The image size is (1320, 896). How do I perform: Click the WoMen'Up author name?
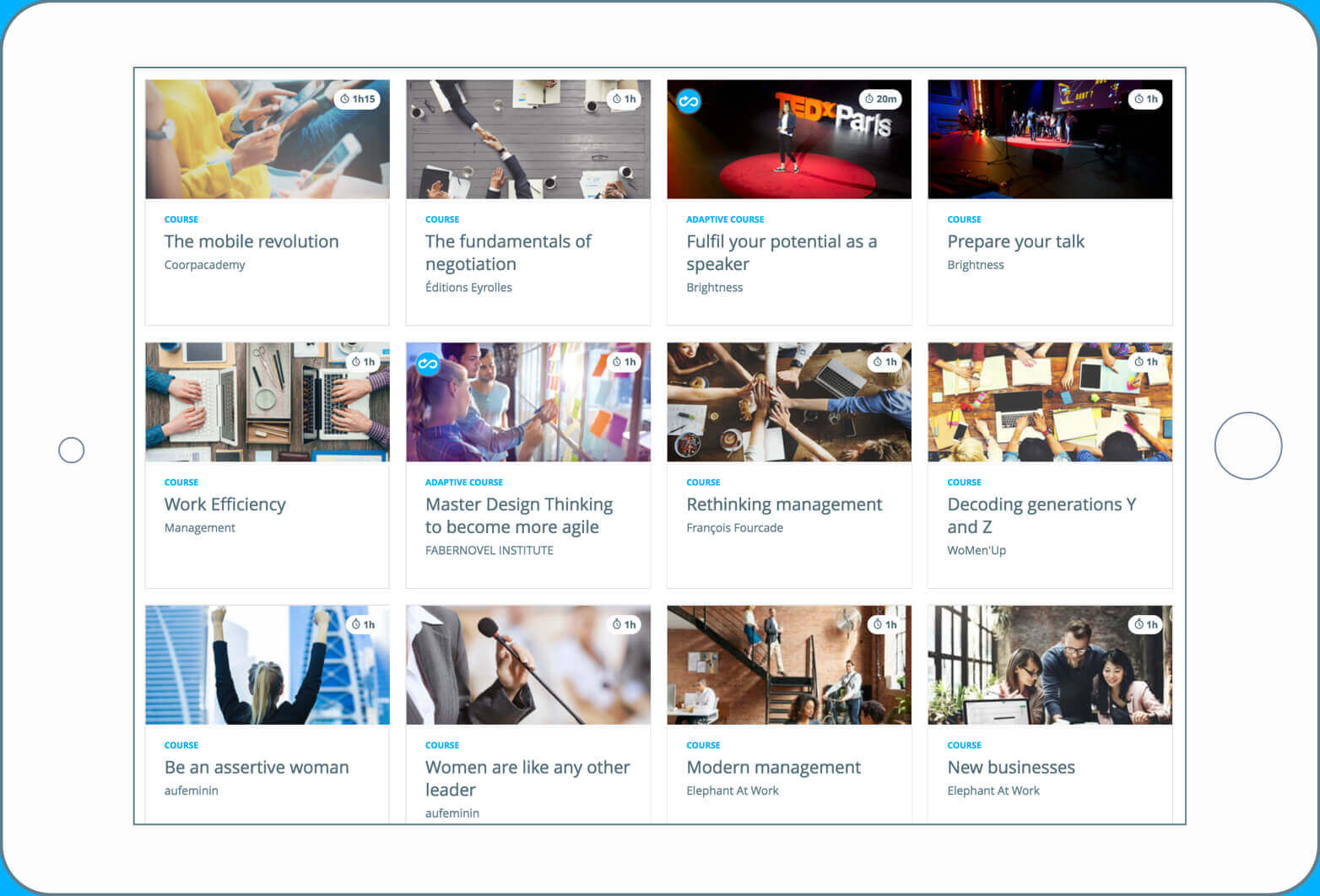(976, 550)
